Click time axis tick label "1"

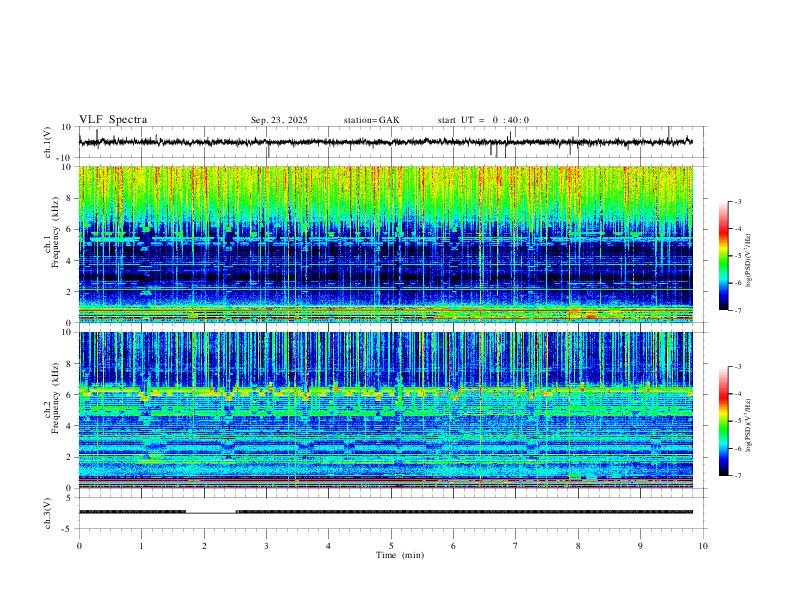coord(141,546)
